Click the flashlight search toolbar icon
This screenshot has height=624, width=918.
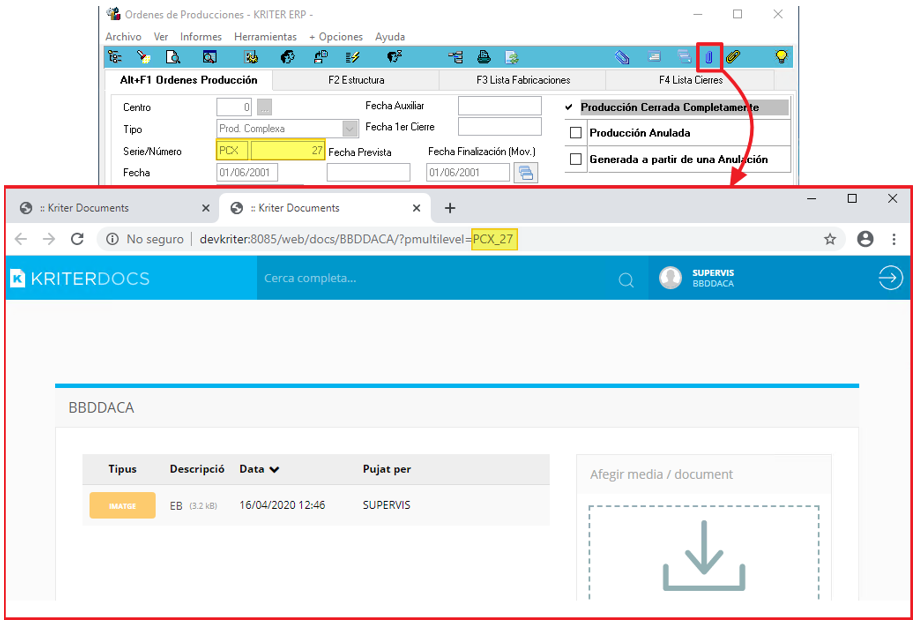click(143, 57)
